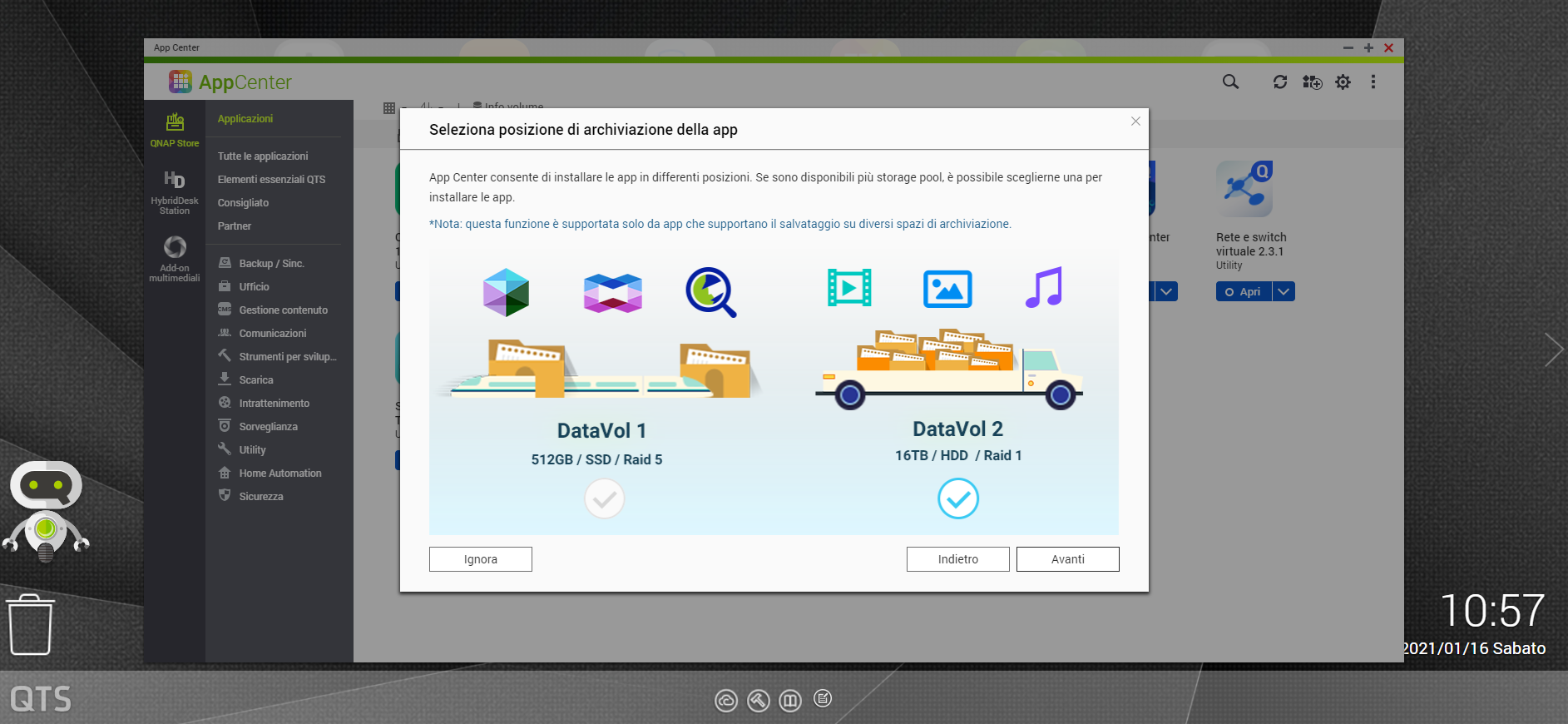Select Tutte le applicazioni in sidebar

pos(263,156)
